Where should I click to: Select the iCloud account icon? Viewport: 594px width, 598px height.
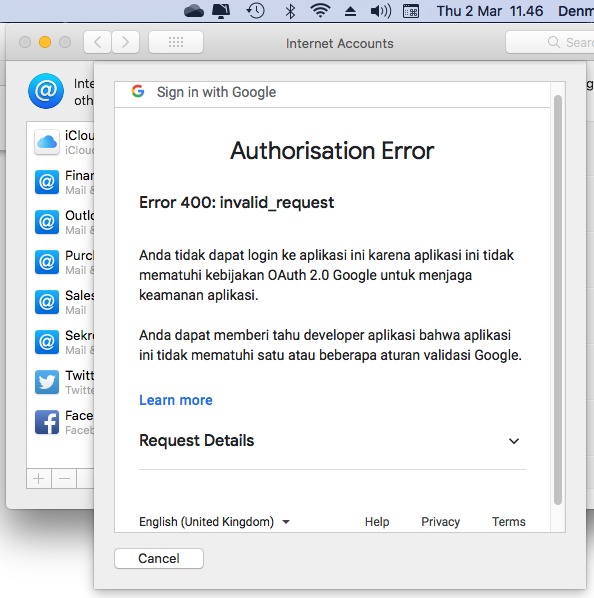pos(47,142)
